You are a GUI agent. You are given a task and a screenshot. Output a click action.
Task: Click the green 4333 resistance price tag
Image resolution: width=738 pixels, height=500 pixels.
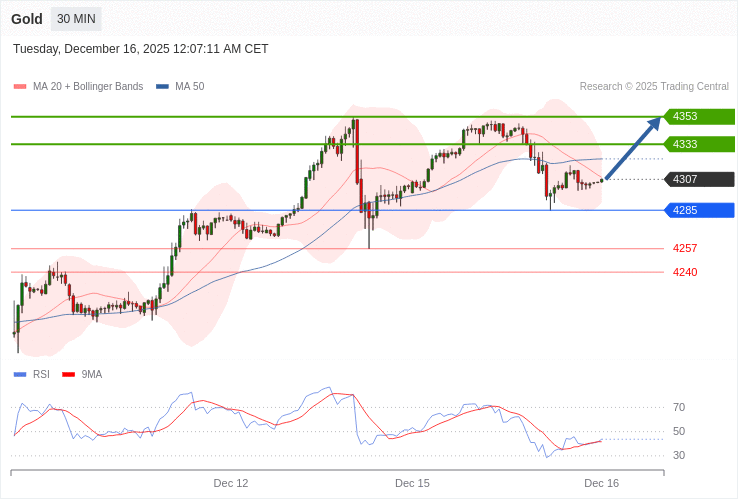(699, 144)
